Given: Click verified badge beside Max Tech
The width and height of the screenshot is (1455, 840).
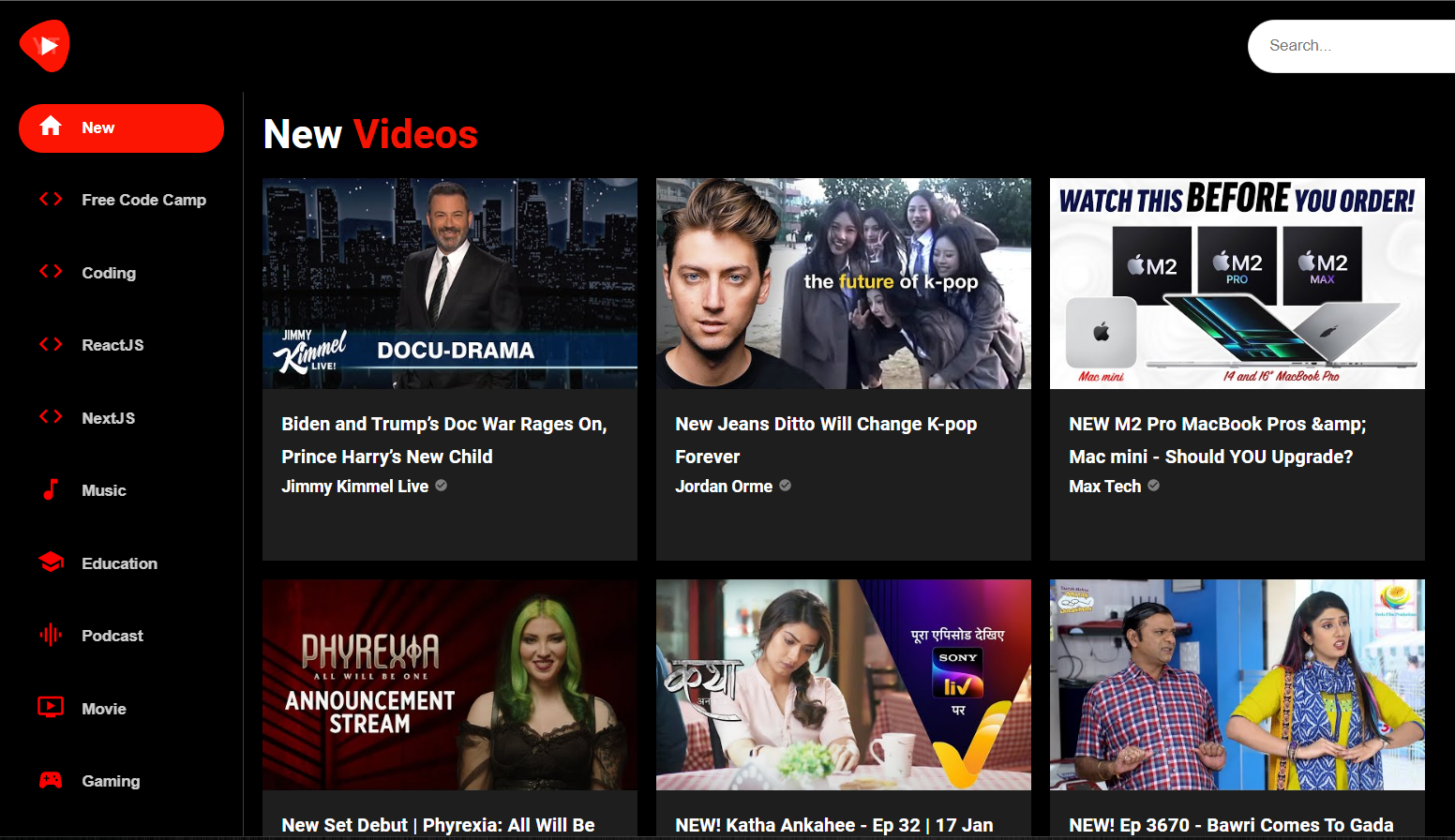Looking at the screenshot, I should [1154, 486].
